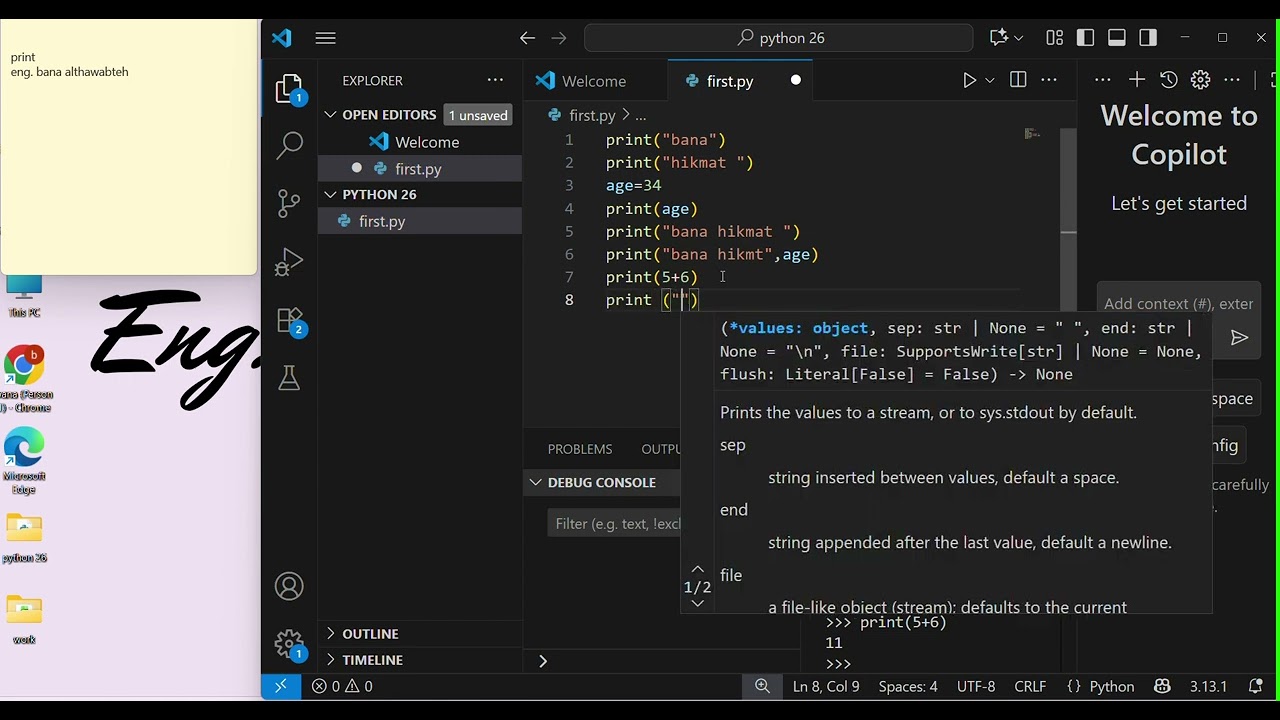Open first.py under PYTHON 26 folder
The image size is (1280, 720).
point(420,221)
